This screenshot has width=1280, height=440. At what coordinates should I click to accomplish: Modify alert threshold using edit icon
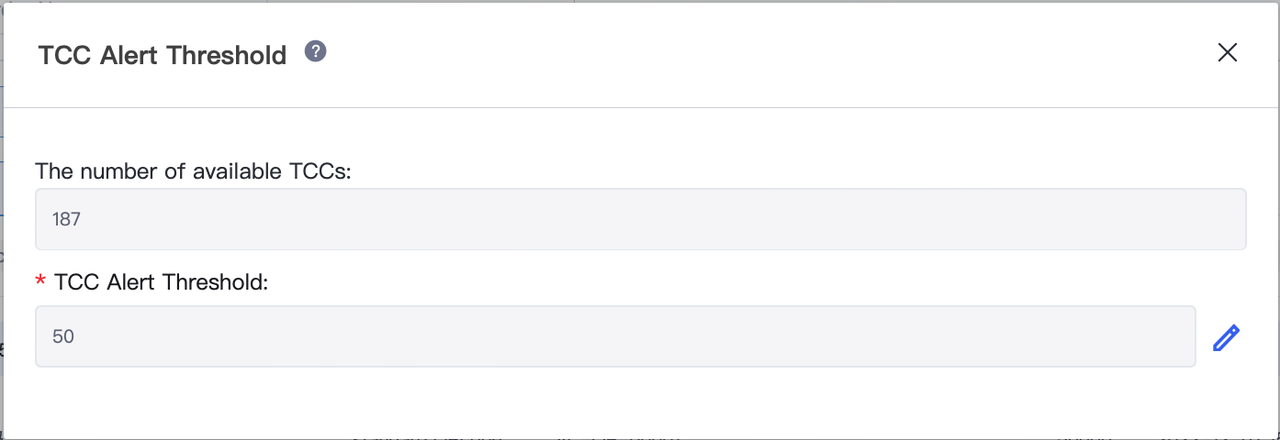(1226, 338)
